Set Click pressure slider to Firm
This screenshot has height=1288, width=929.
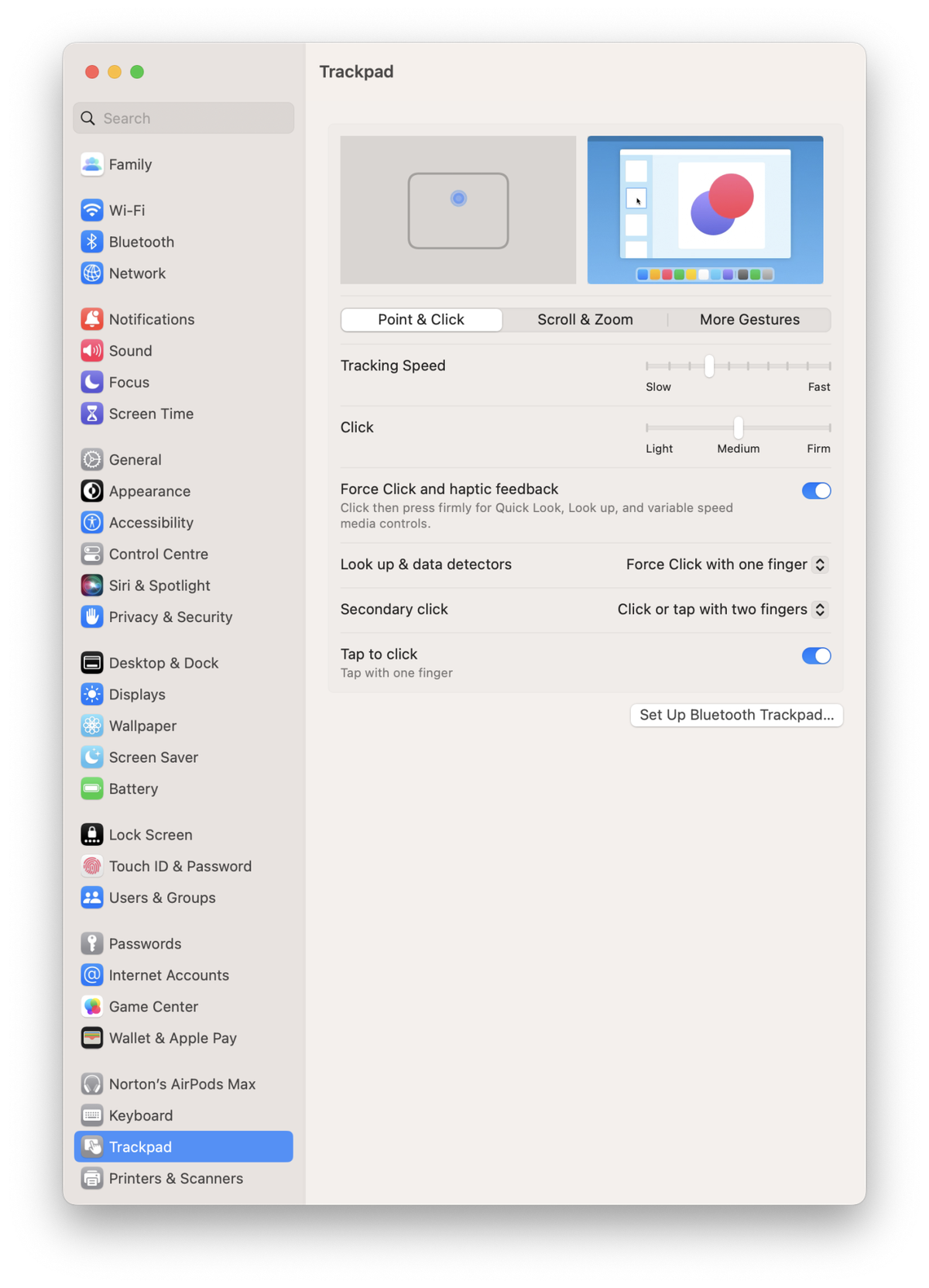[x=829, y=428]
